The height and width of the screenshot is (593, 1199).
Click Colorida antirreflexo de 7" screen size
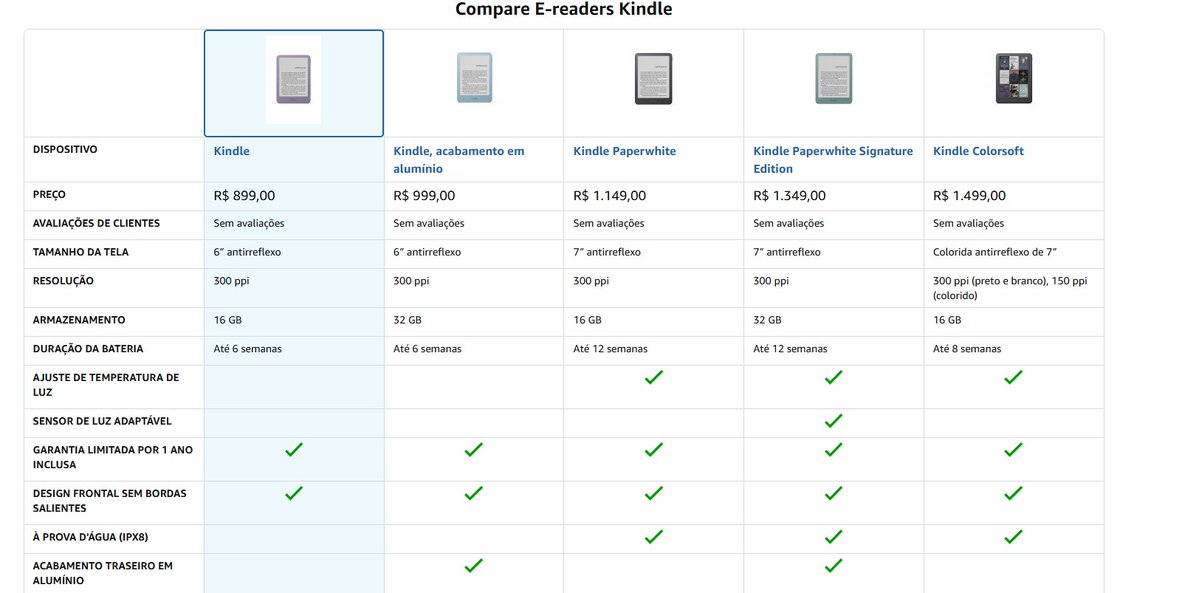(x=995, y=252)
